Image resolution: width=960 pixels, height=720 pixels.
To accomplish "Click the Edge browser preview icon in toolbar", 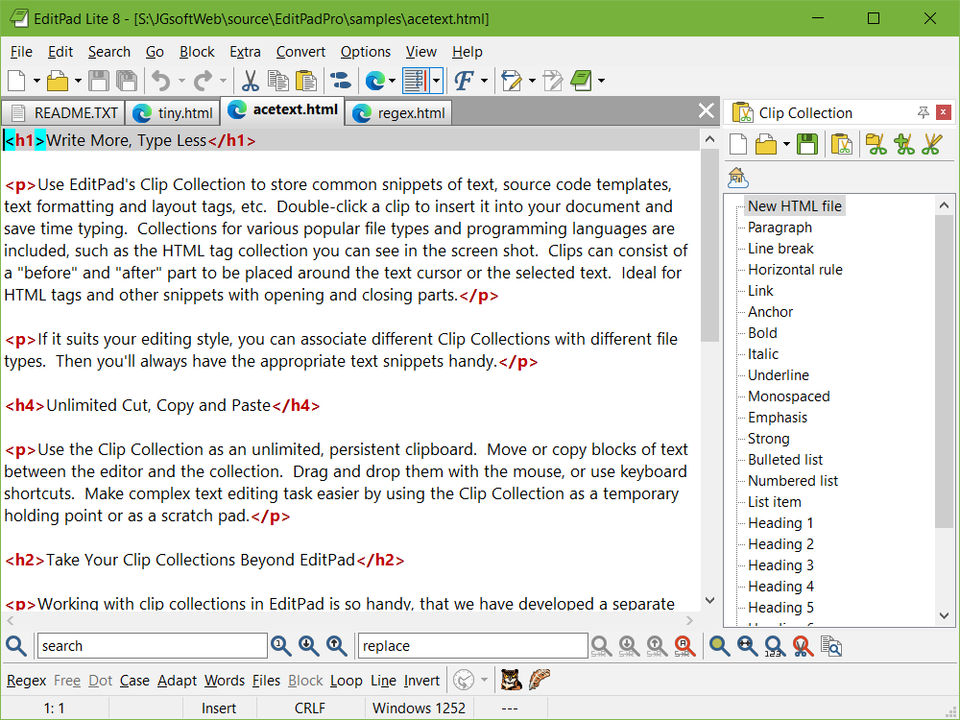I will tap(375, 80).
